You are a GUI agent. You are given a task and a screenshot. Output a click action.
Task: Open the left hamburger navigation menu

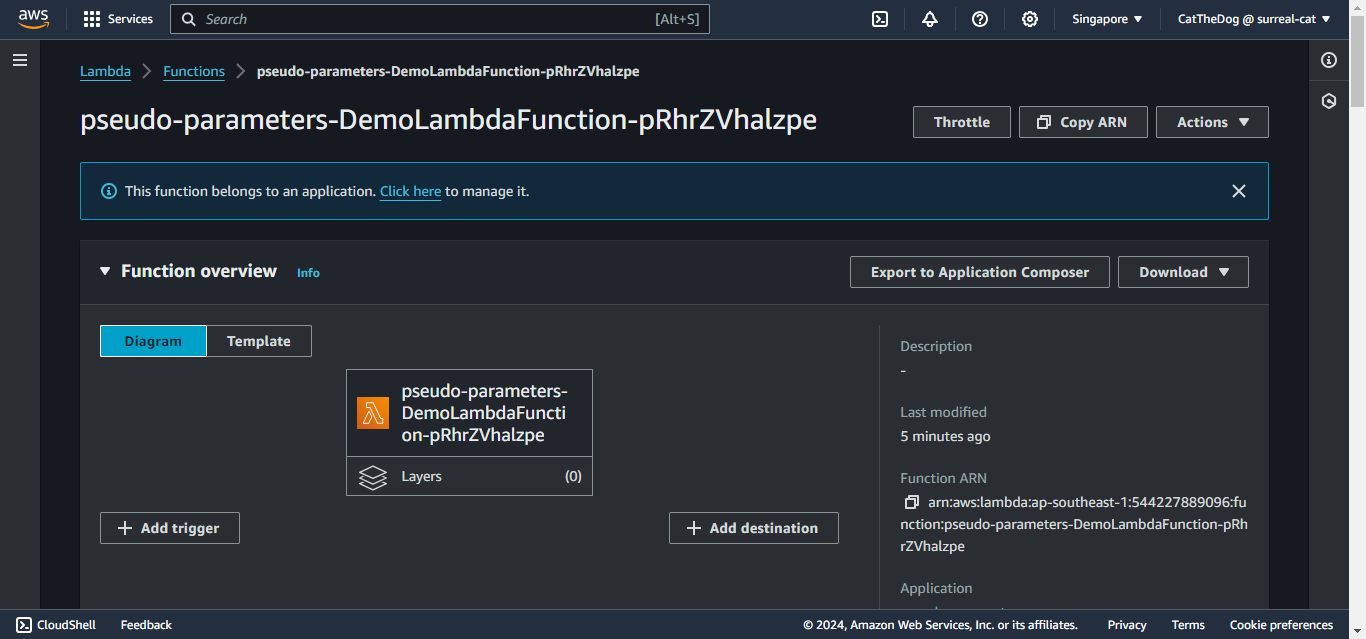pyautogui.click(x=20, y=60)
